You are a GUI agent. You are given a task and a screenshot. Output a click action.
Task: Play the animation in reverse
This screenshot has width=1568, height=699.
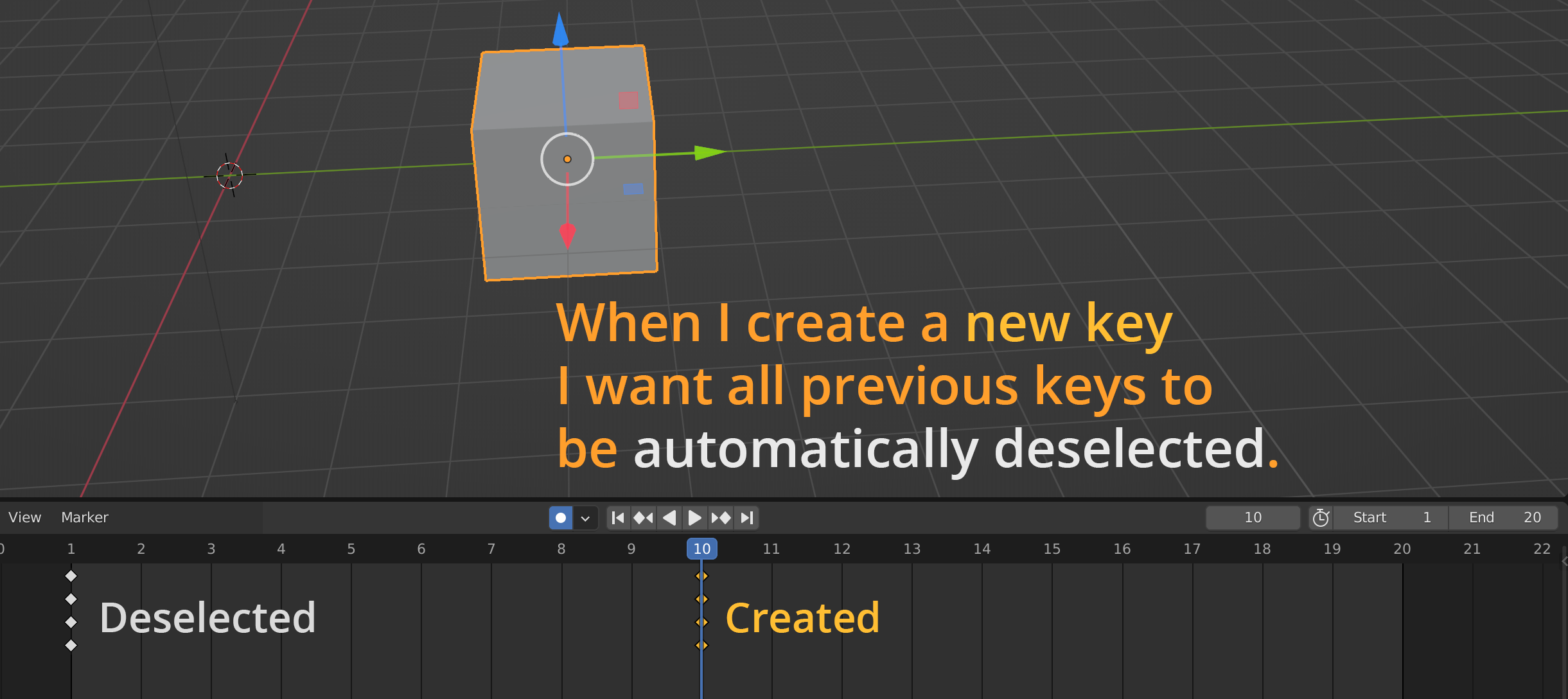click(669, 518)
